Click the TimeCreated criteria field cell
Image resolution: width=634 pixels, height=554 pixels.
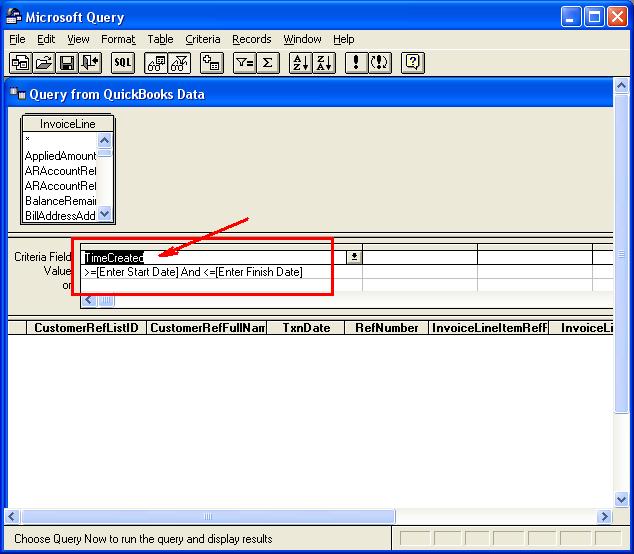pos(214,258)
